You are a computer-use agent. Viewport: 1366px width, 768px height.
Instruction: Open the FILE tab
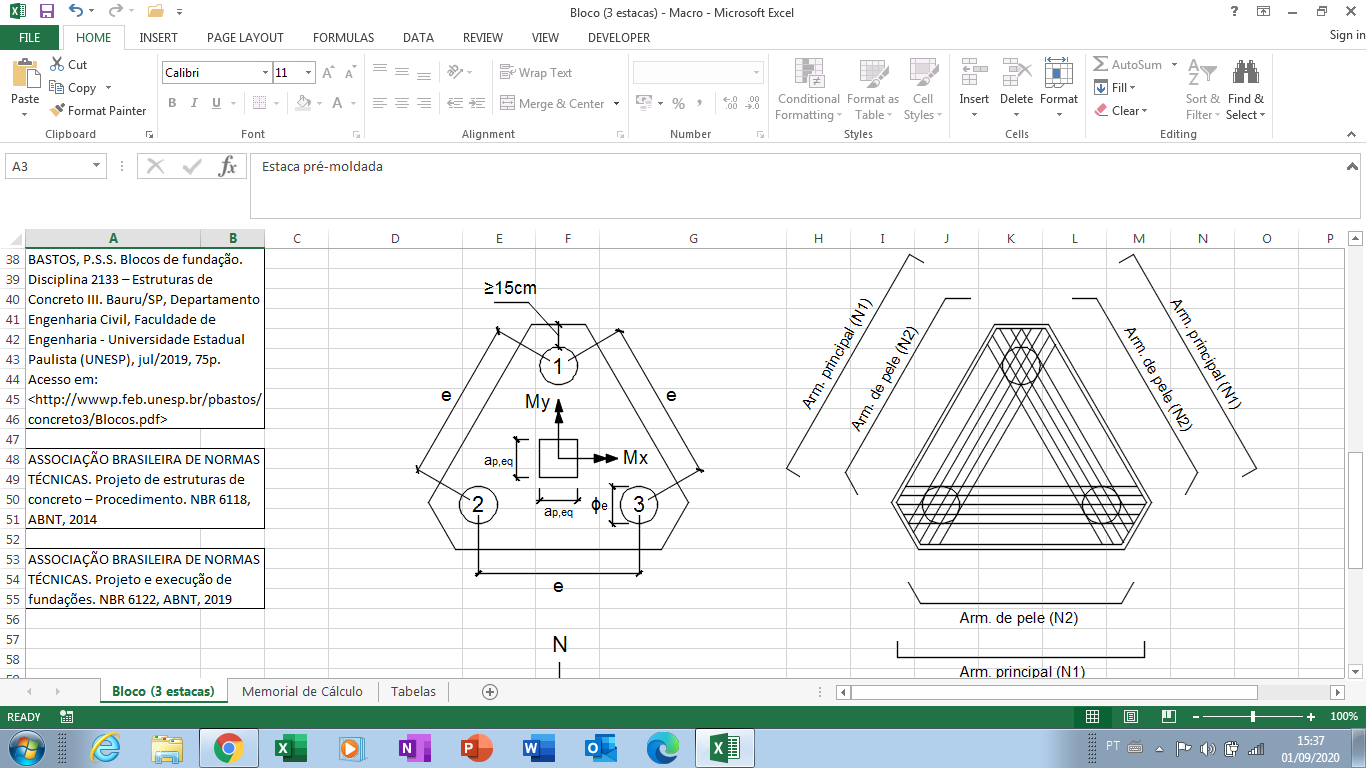29,38
